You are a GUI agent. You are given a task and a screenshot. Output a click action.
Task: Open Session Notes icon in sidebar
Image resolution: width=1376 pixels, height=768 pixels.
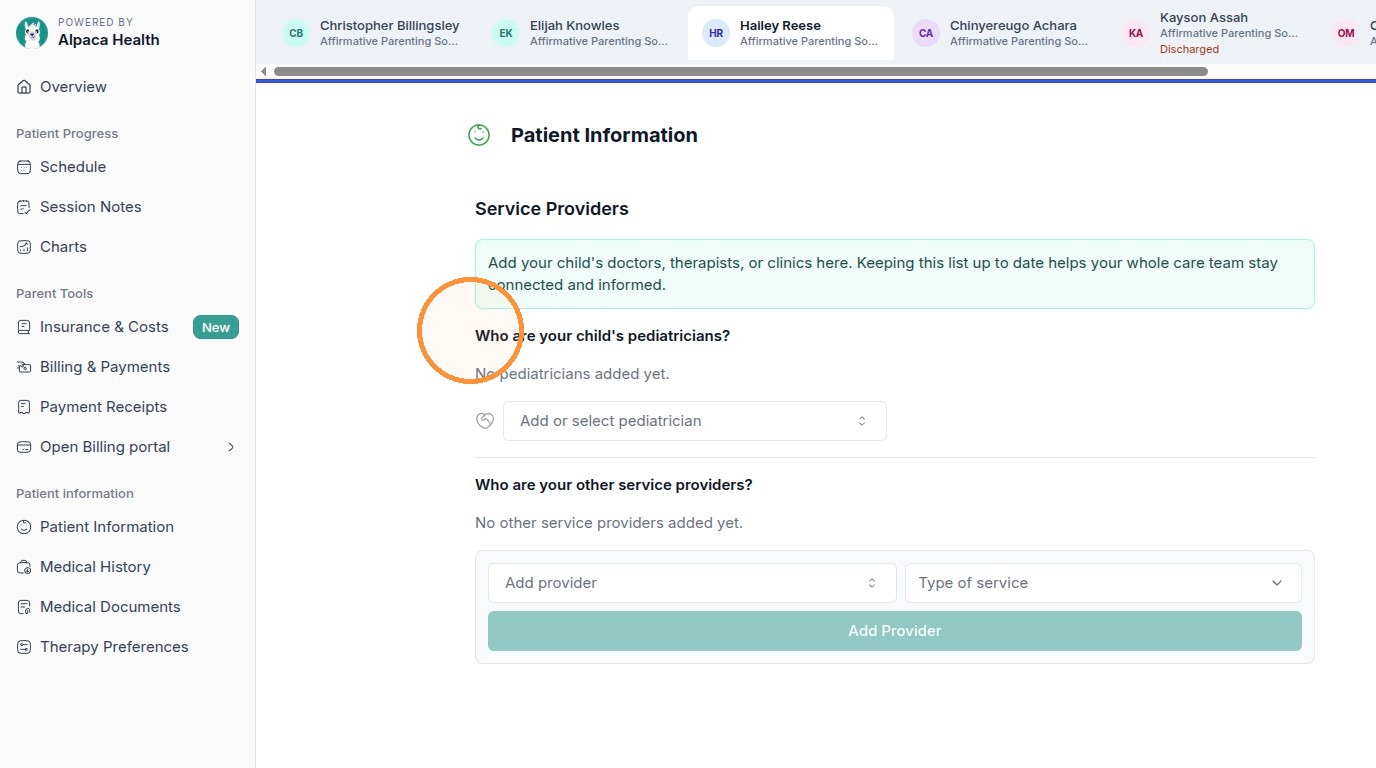click(24, 207)
